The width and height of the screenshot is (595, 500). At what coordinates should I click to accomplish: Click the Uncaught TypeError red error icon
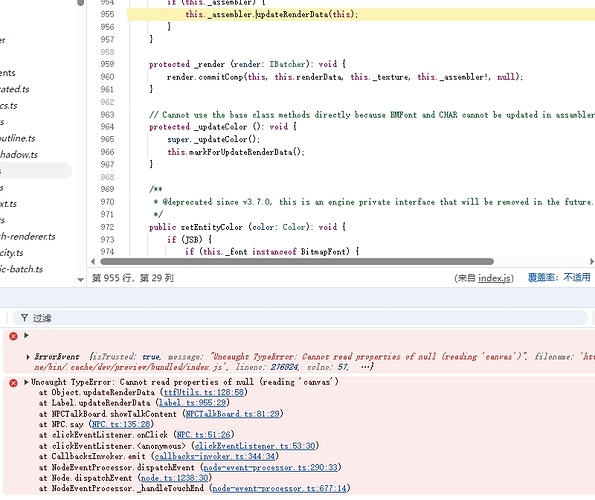pos(13,383)
